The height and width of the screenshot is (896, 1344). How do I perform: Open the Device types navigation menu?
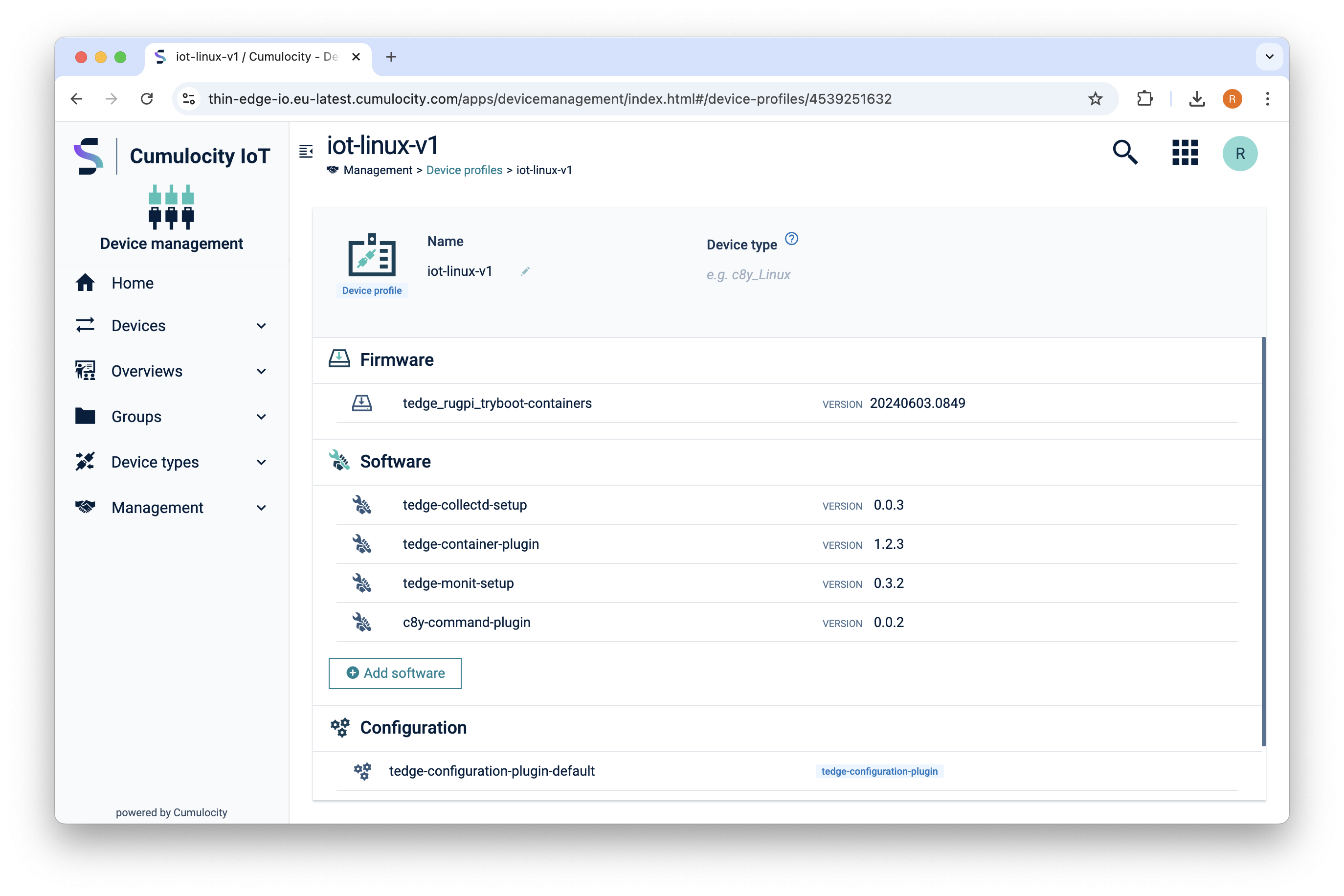pos(172,462)
